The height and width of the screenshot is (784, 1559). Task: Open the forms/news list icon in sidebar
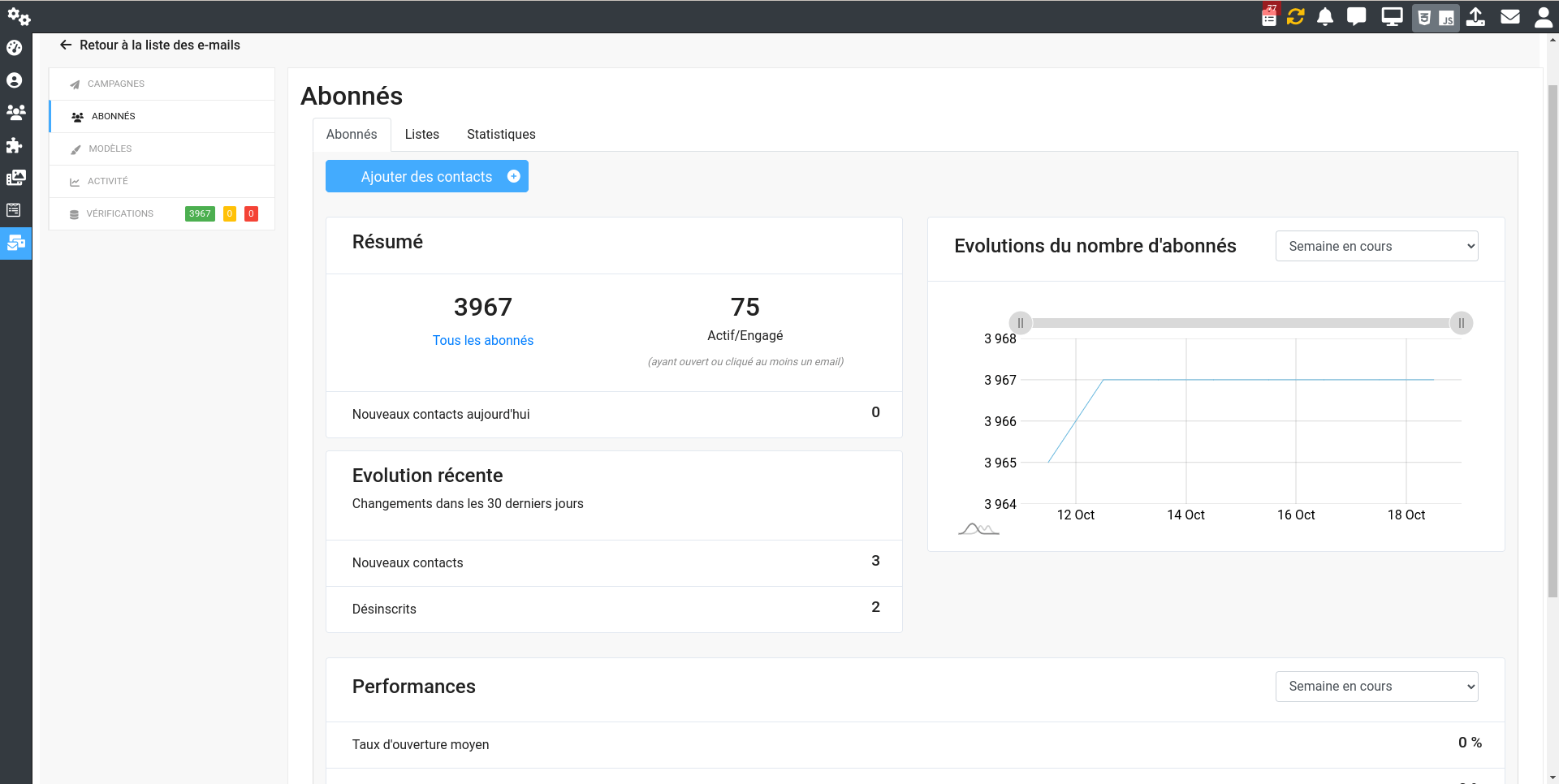tap(15, 210)
